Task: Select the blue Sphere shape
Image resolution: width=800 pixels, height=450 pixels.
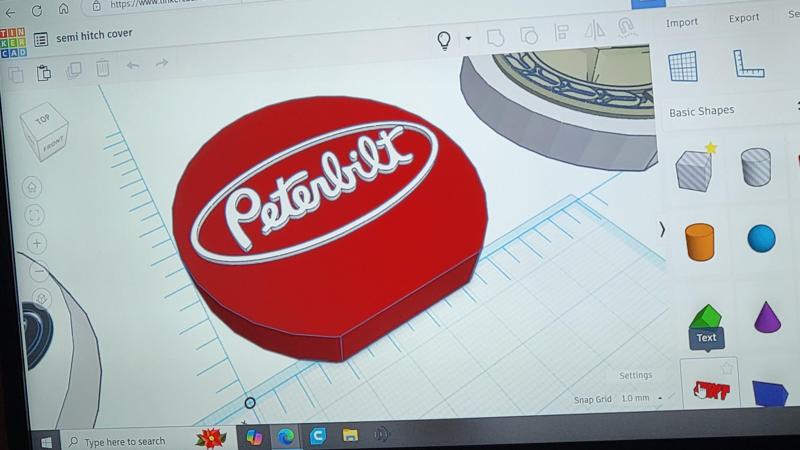Action: coord(762,238)
